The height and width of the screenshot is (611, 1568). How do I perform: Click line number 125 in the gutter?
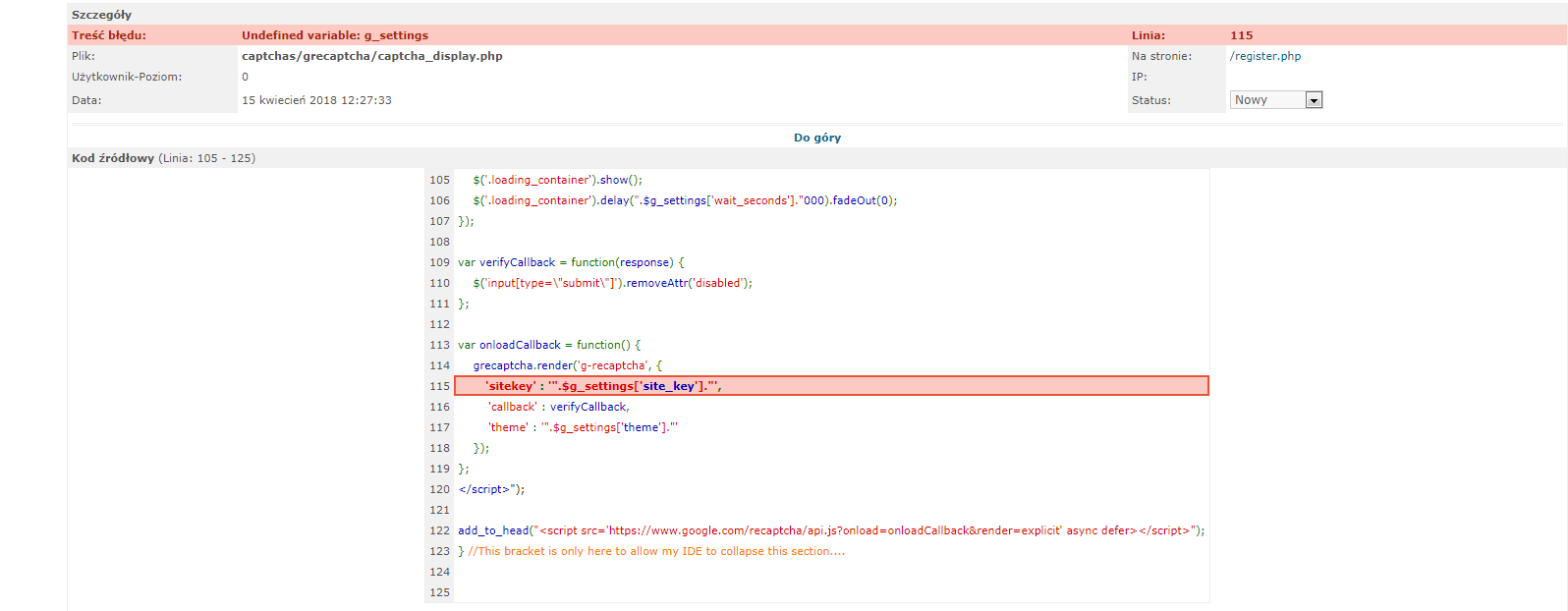(439, 592)
